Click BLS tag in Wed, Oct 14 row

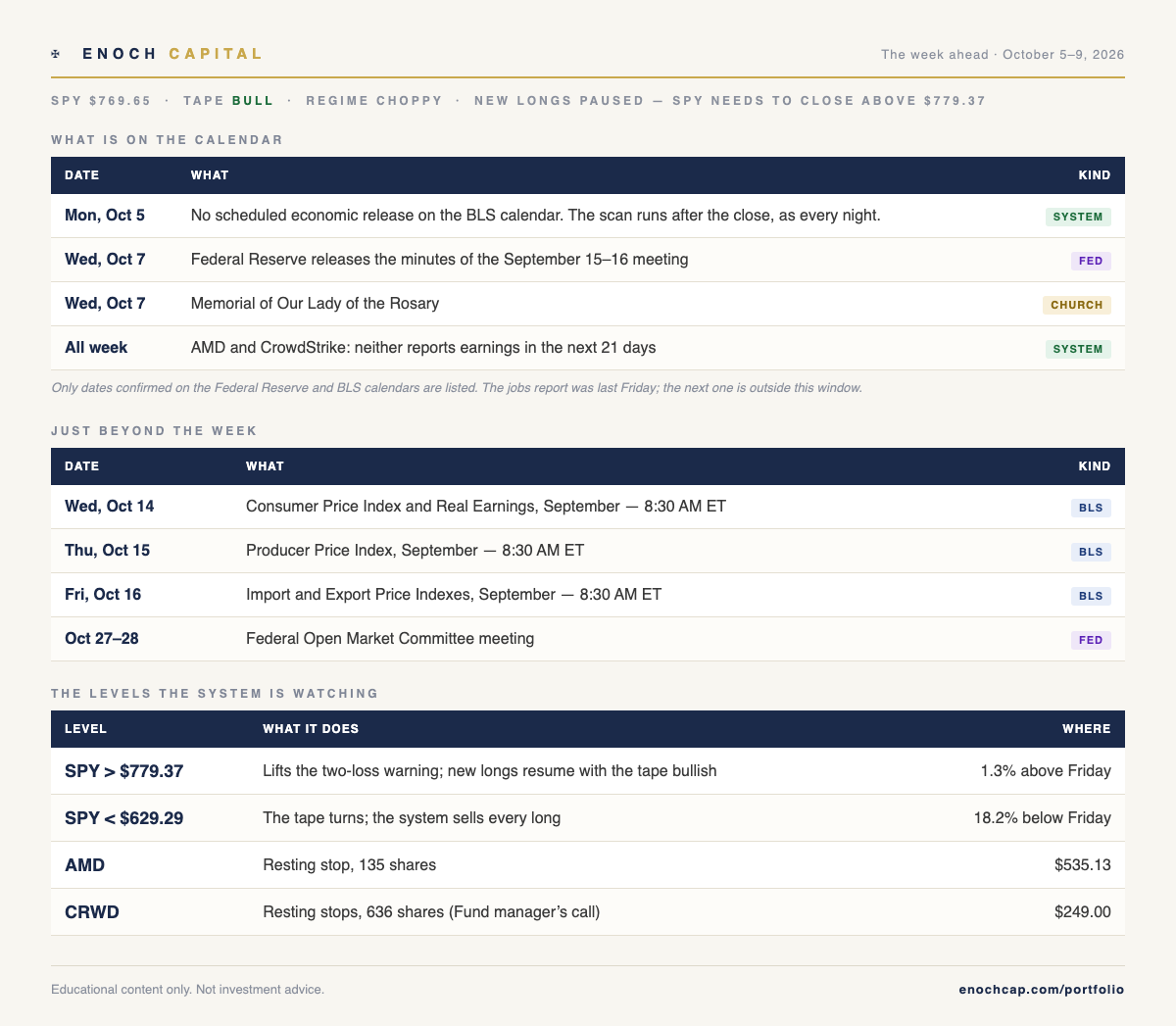click(1091, 508)
